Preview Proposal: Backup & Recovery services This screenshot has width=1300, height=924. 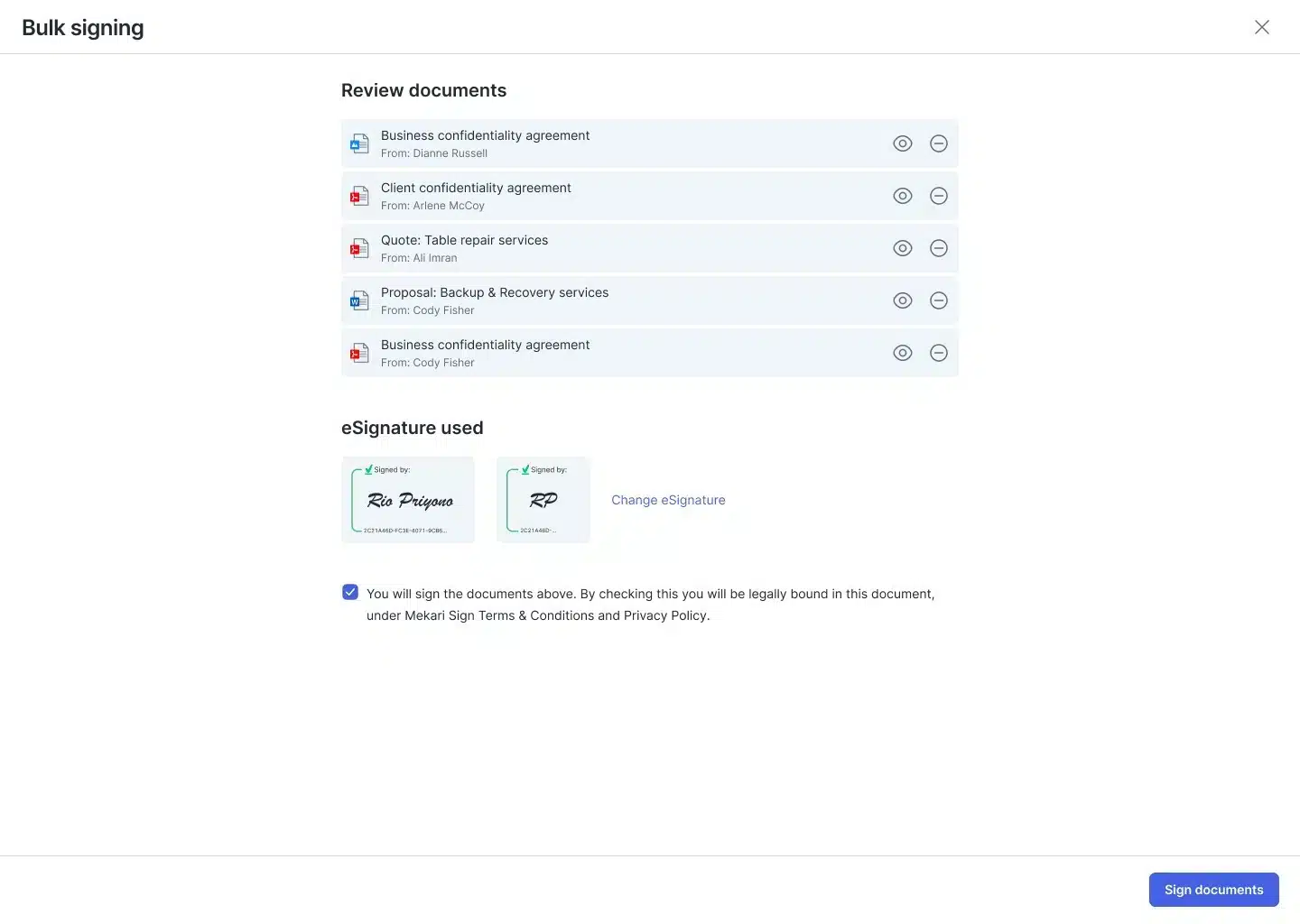click(902, 300)
